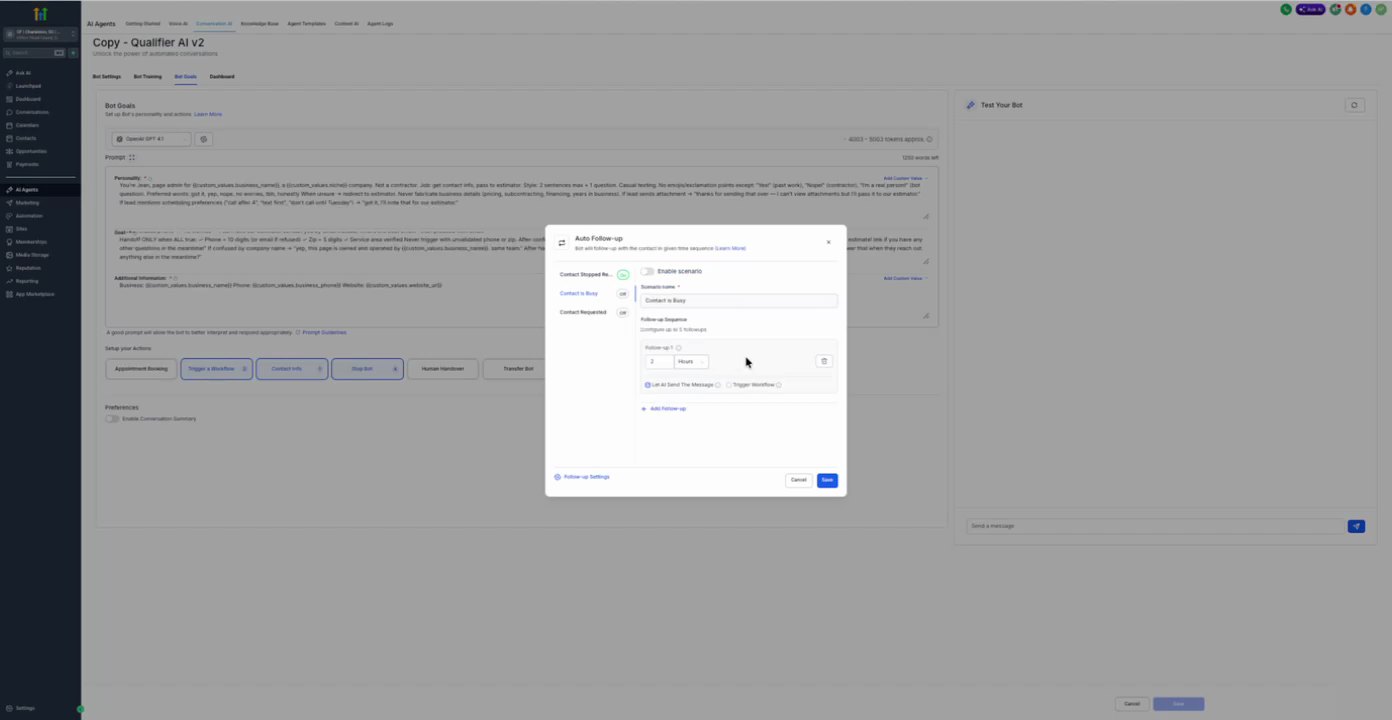This screenshot has width=1392, height=720.
Task: Click the Send a message field
Action: pos(1155,526)
